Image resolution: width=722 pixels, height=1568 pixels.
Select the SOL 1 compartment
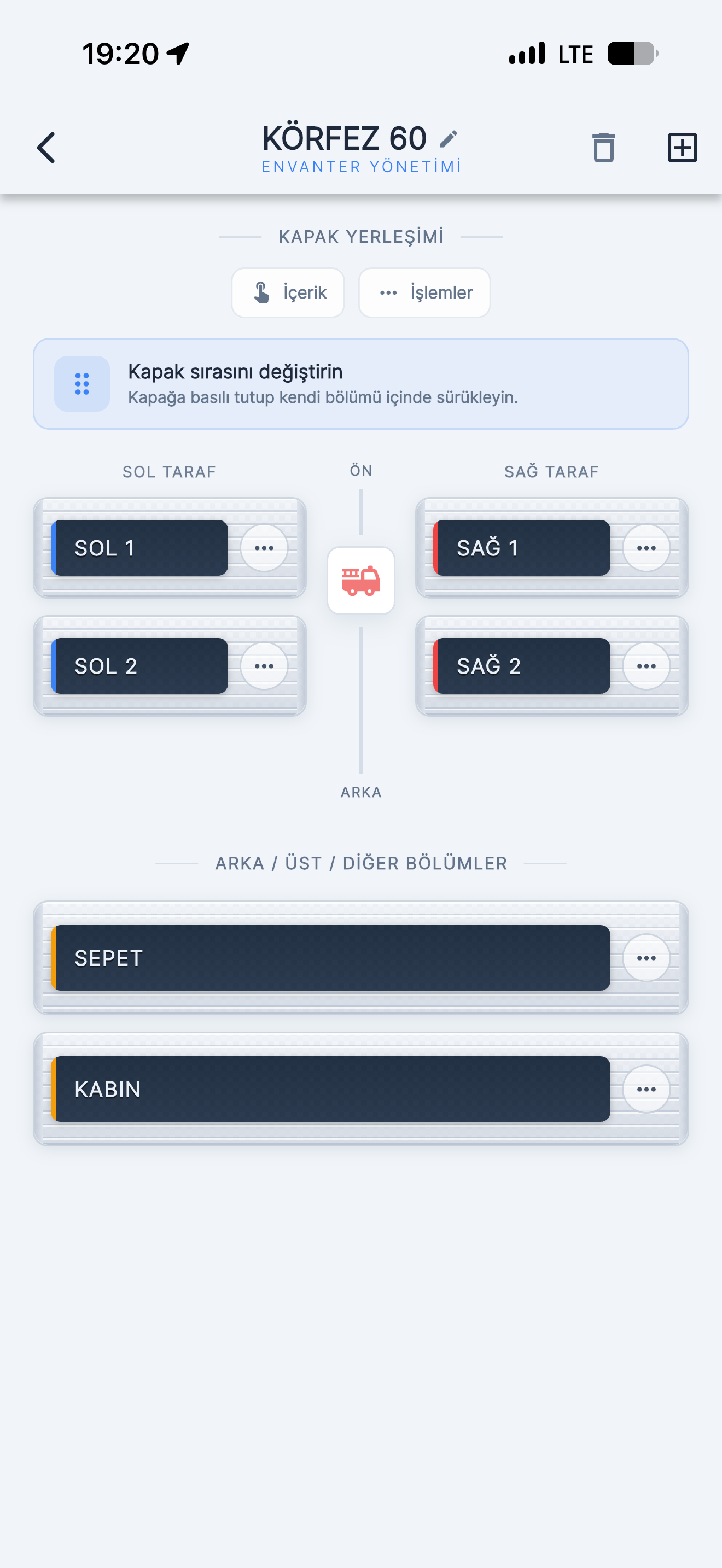point(139,548)
